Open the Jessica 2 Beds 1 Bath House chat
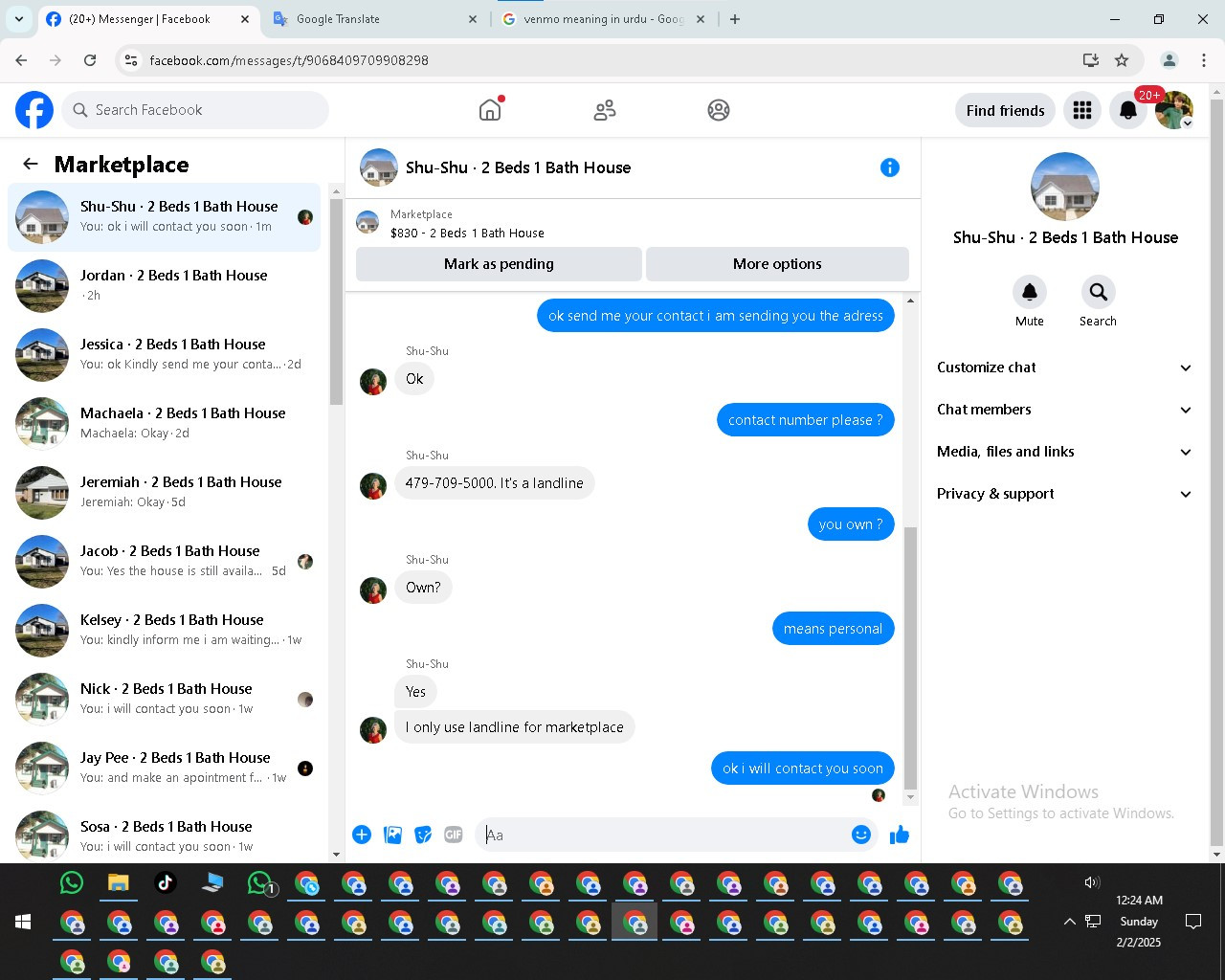1225x980 pixels. pyautogui.click(x=165, y=354)
